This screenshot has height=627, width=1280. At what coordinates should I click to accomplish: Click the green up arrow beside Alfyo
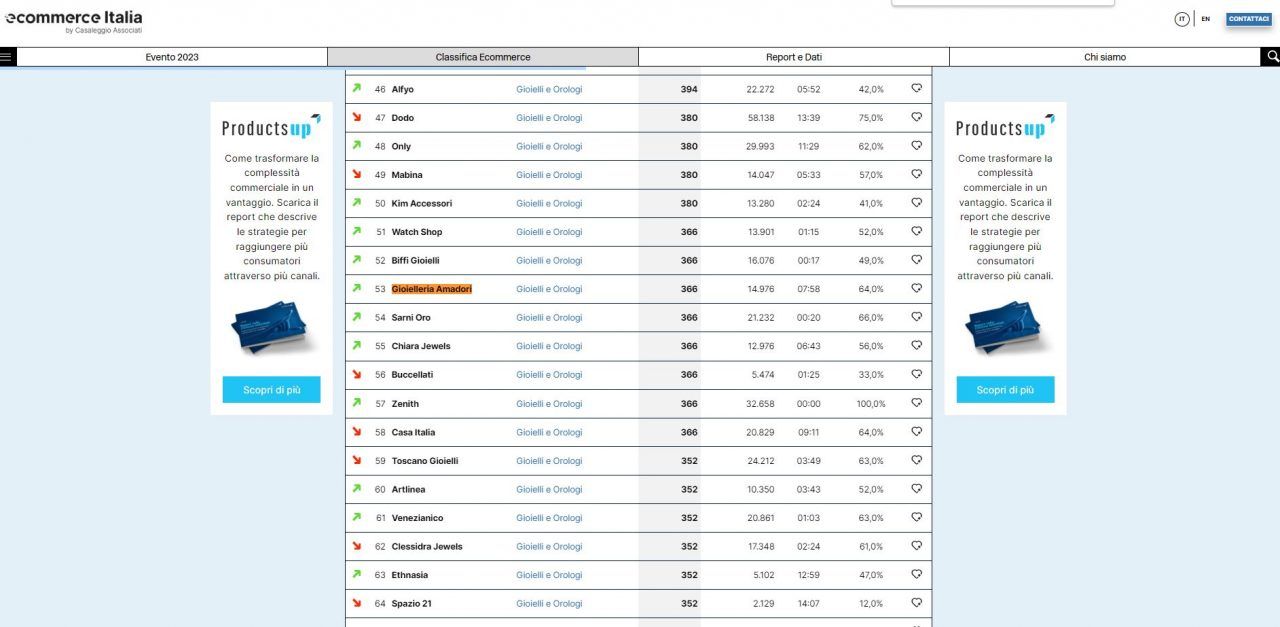[356, 88]
